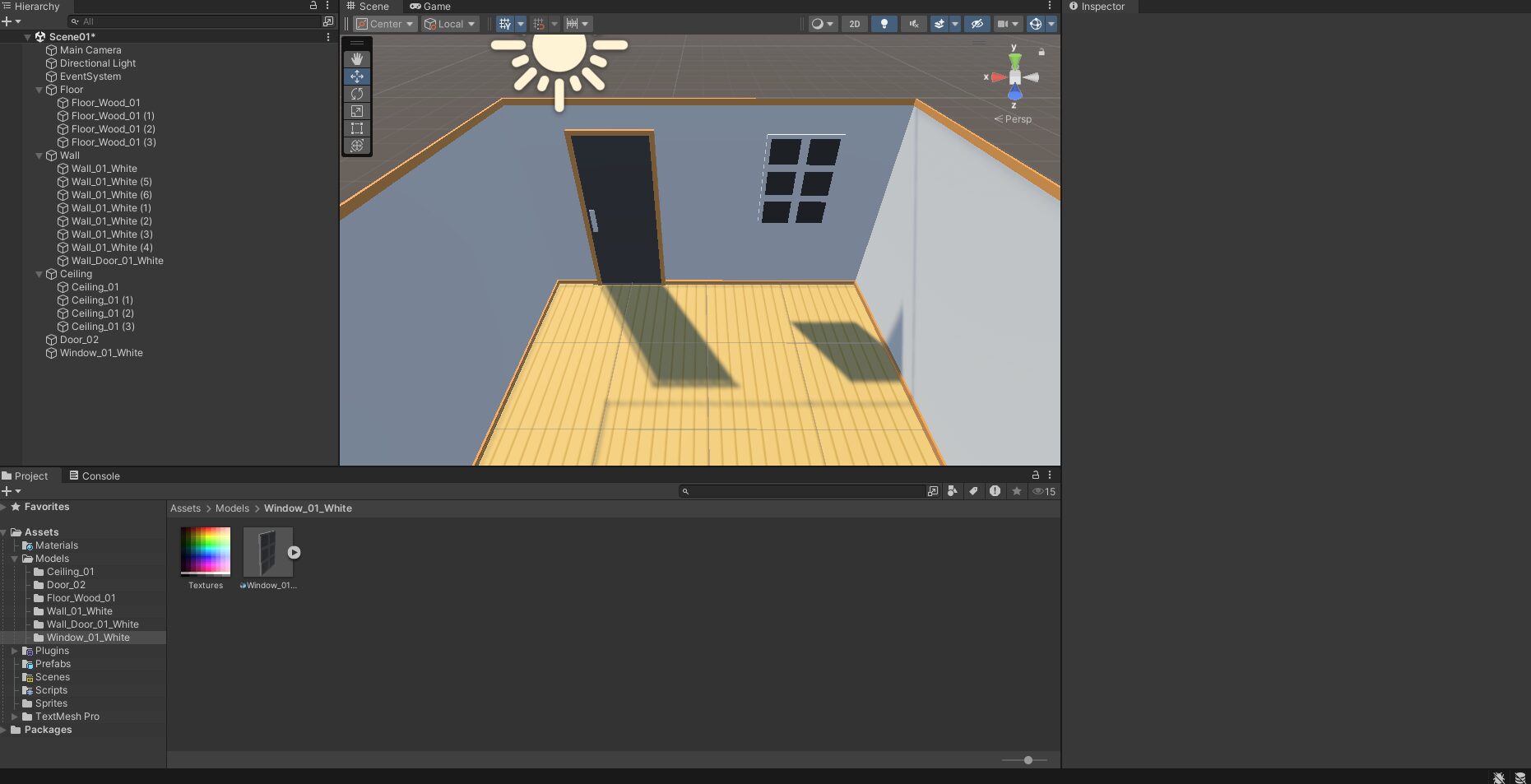Viewport: 1531px width, 784px height.
Task: Open the Center pivot mode dropdown
Action: (x=384, y=24)
